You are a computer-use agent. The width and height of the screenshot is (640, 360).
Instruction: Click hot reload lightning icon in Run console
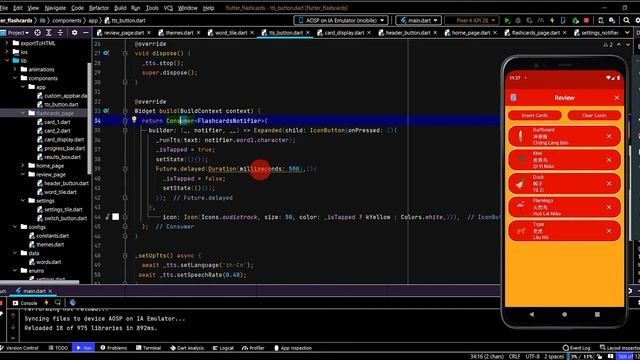pyautogui.click(x=46, y=302)
